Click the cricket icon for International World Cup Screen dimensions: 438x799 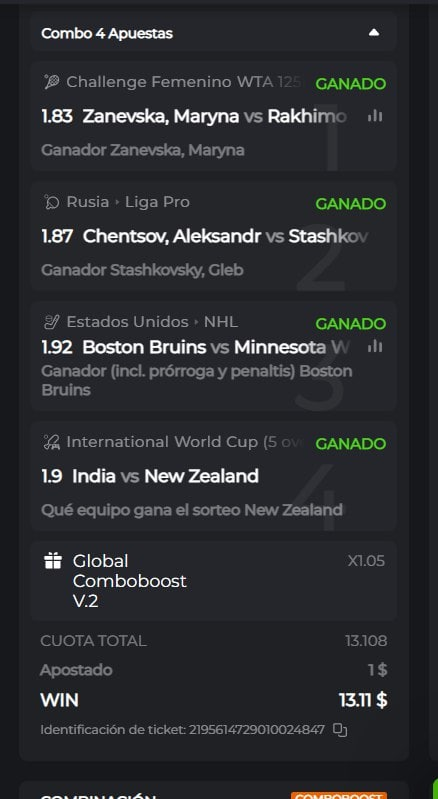pos(51,442)
